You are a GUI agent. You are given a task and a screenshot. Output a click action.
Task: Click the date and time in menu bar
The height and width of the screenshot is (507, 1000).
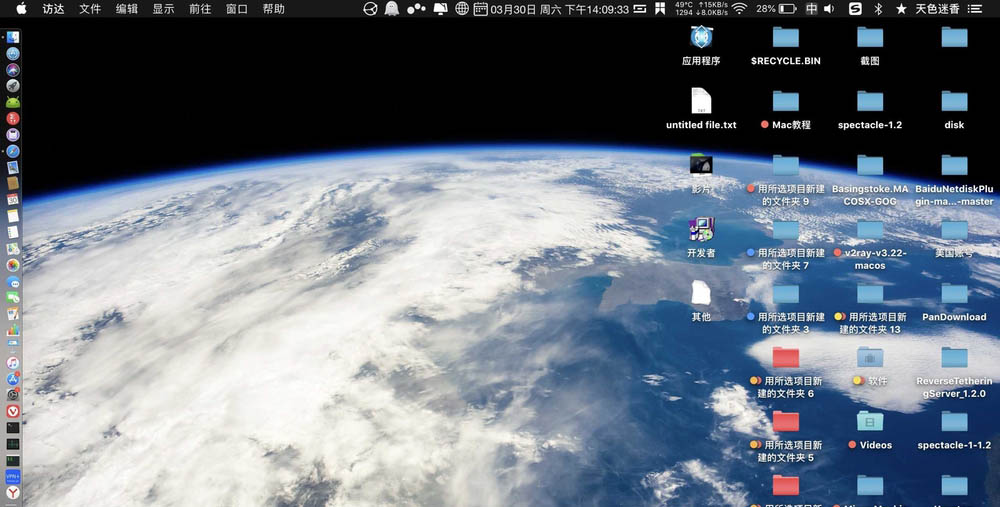tap(559, 10)
